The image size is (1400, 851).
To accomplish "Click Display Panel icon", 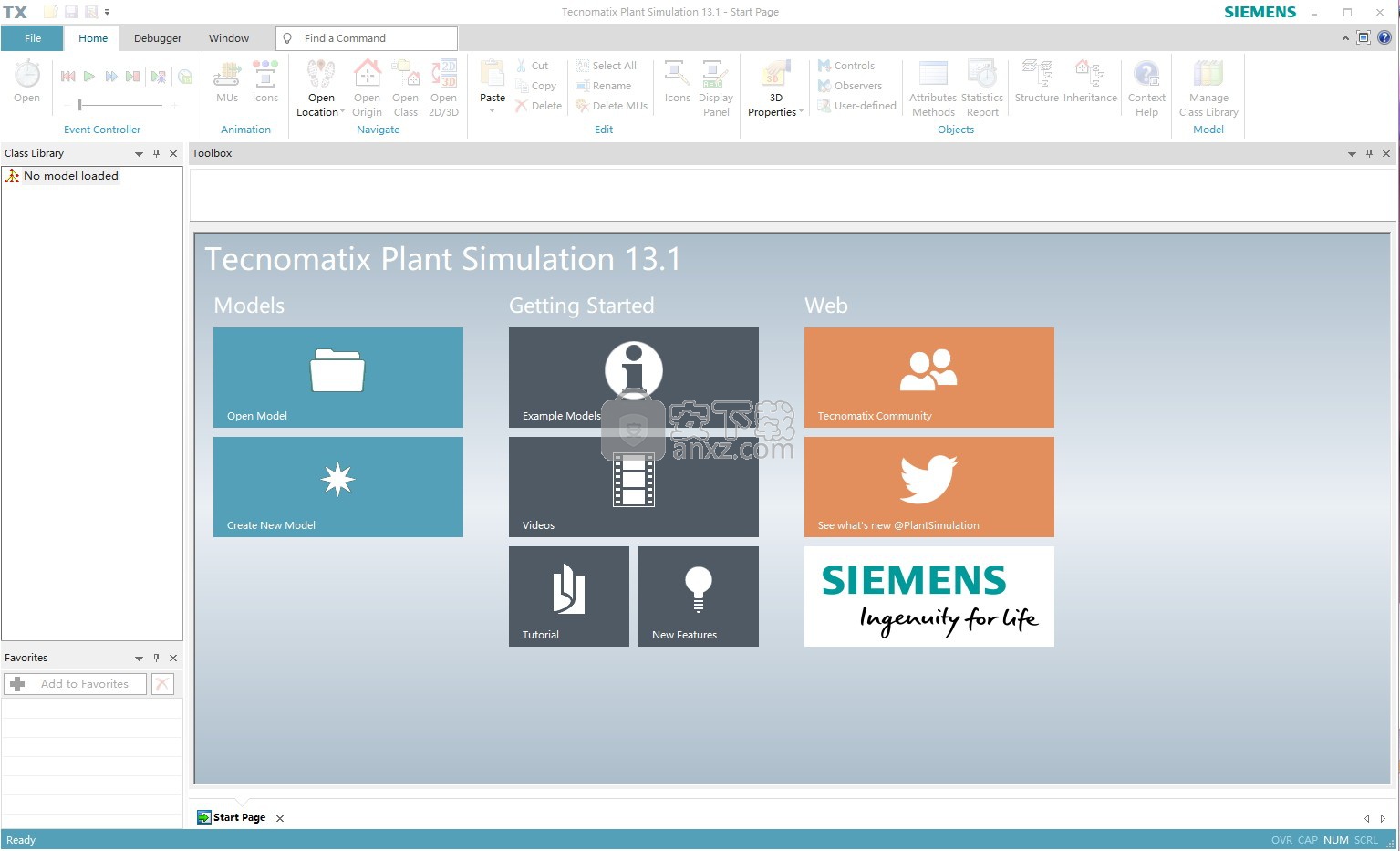I will click(x=716, y=88).
